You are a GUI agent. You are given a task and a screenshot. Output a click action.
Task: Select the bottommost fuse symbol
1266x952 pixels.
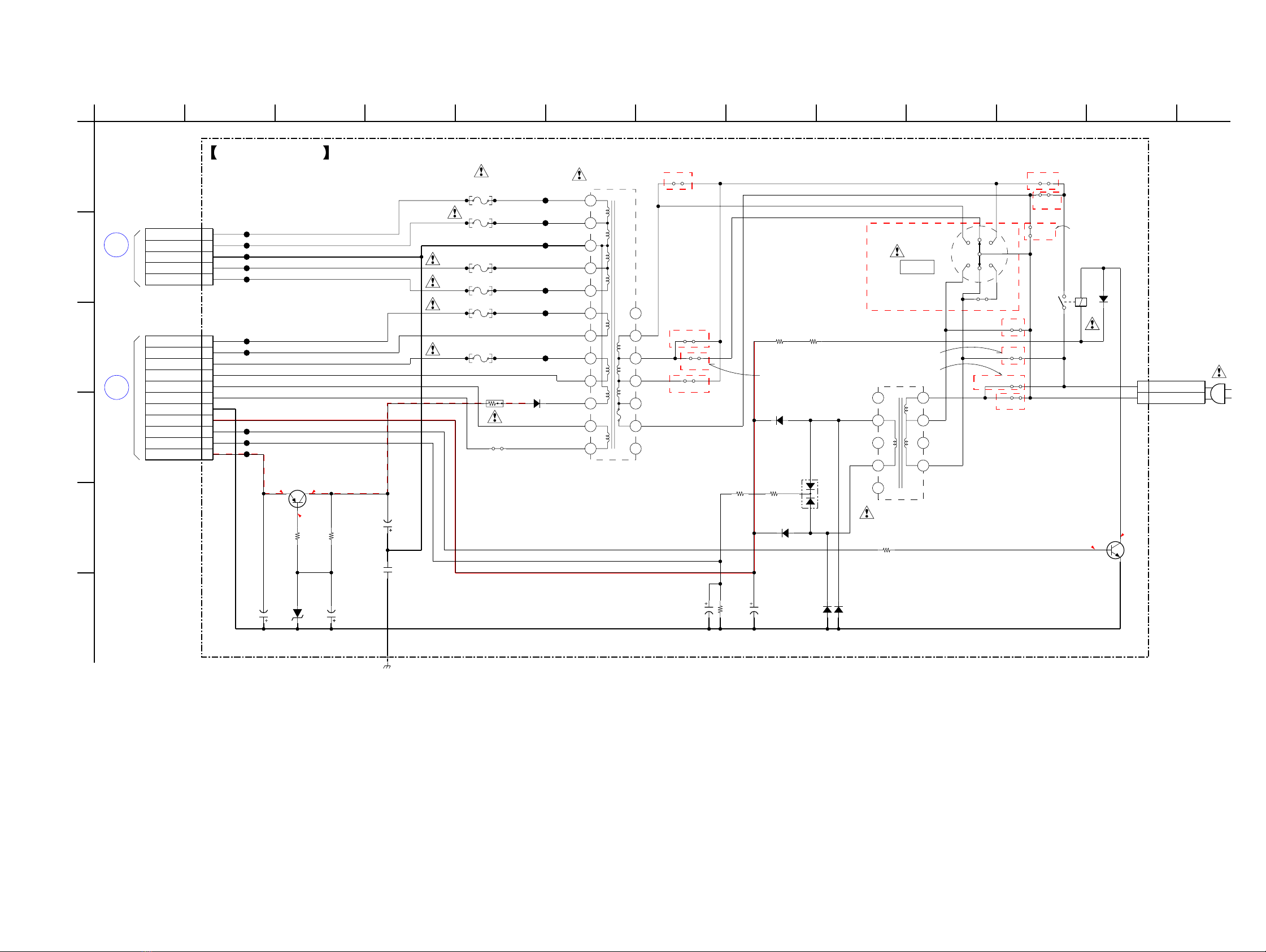point(481,358)
